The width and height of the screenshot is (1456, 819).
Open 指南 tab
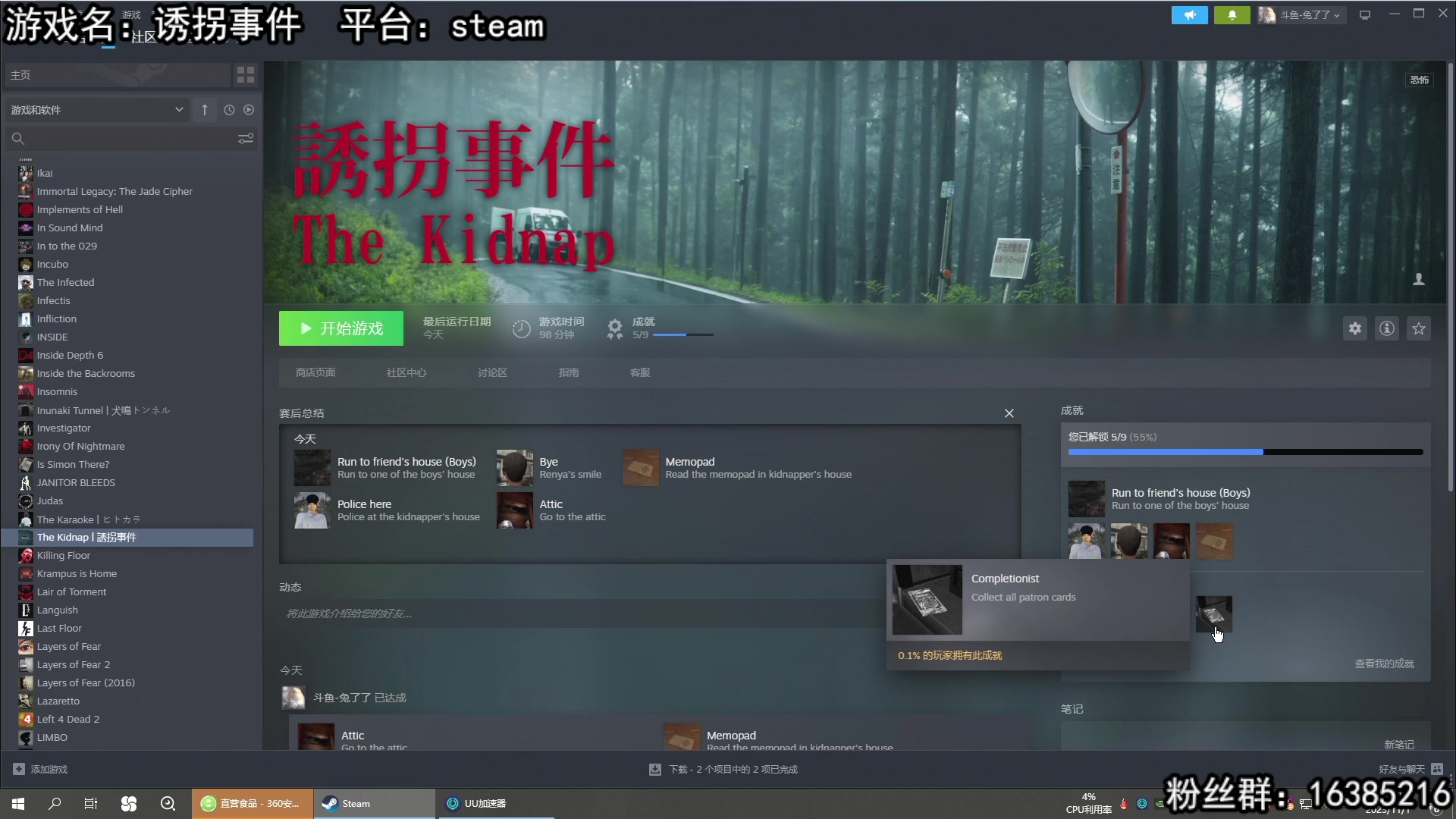pyautogui.click(x=569, y=372)
